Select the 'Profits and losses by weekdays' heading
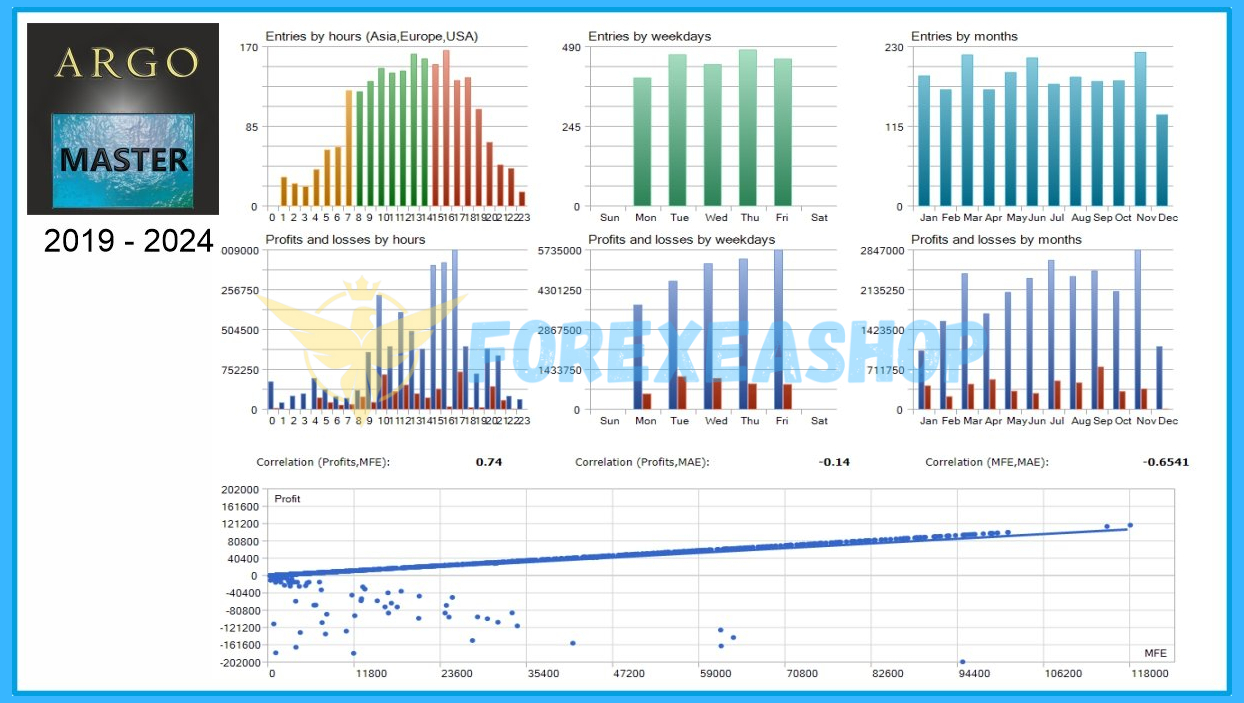The height and width of the screenshot is (703, 1244). pos(681,240)
